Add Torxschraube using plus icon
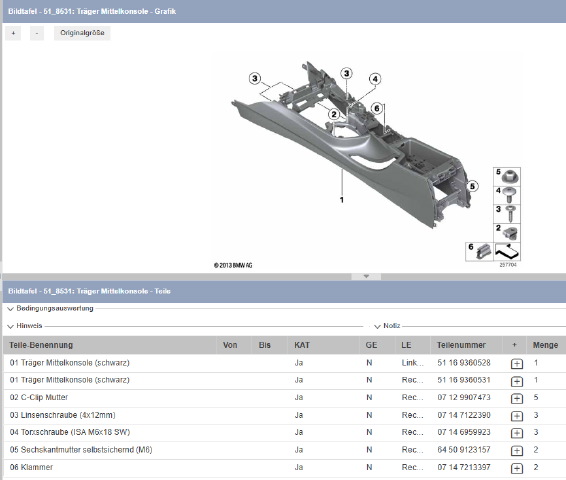566x480 pixels. tap(517, 433)
